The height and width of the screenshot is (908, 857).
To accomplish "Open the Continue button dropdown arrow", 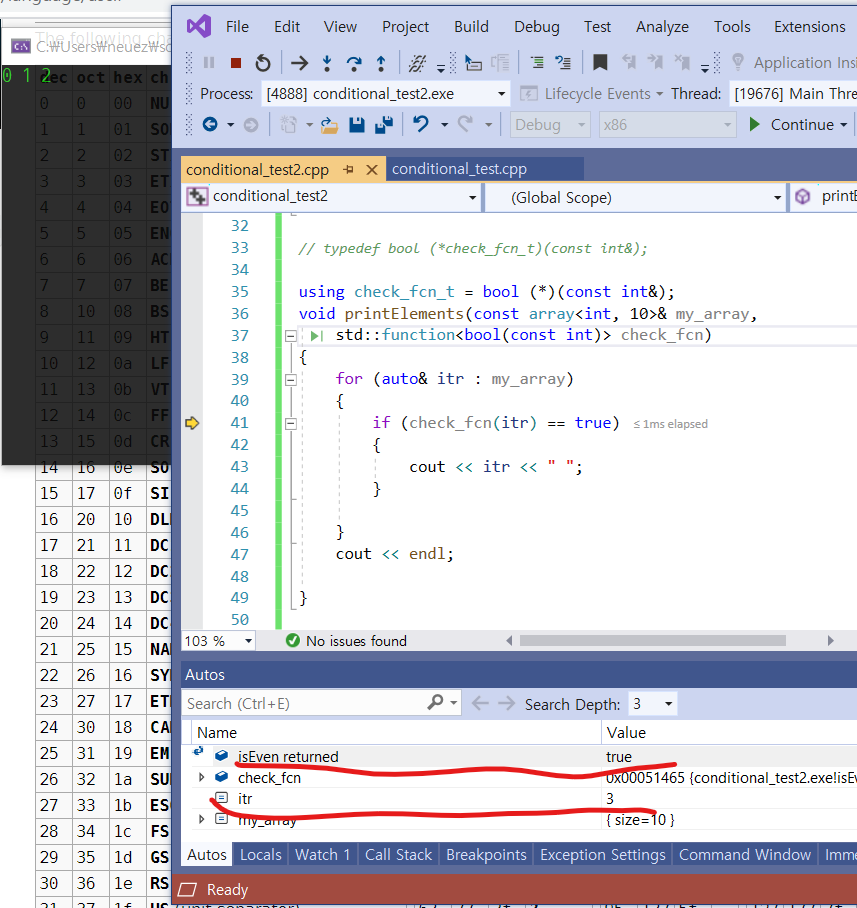I will pos(843,125).
